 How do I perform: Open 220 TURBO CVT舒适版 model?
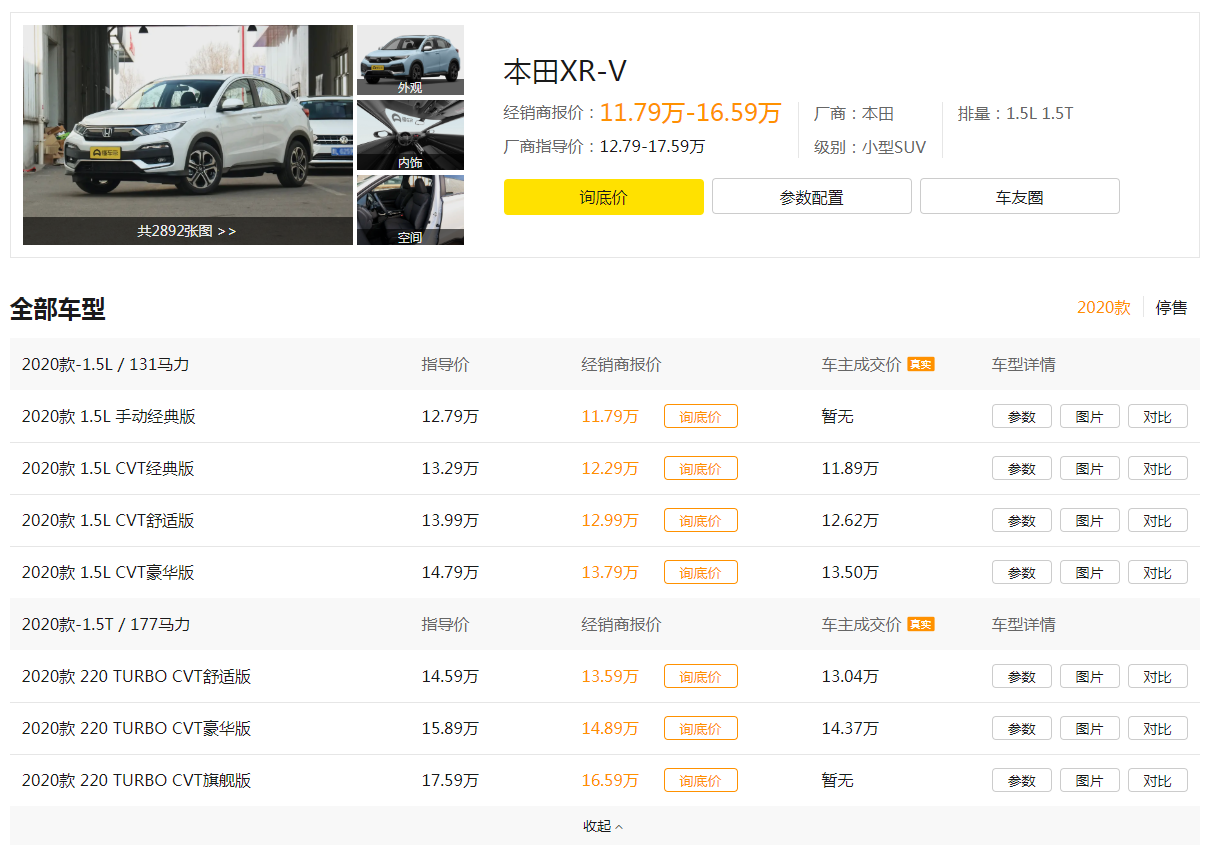136,676
